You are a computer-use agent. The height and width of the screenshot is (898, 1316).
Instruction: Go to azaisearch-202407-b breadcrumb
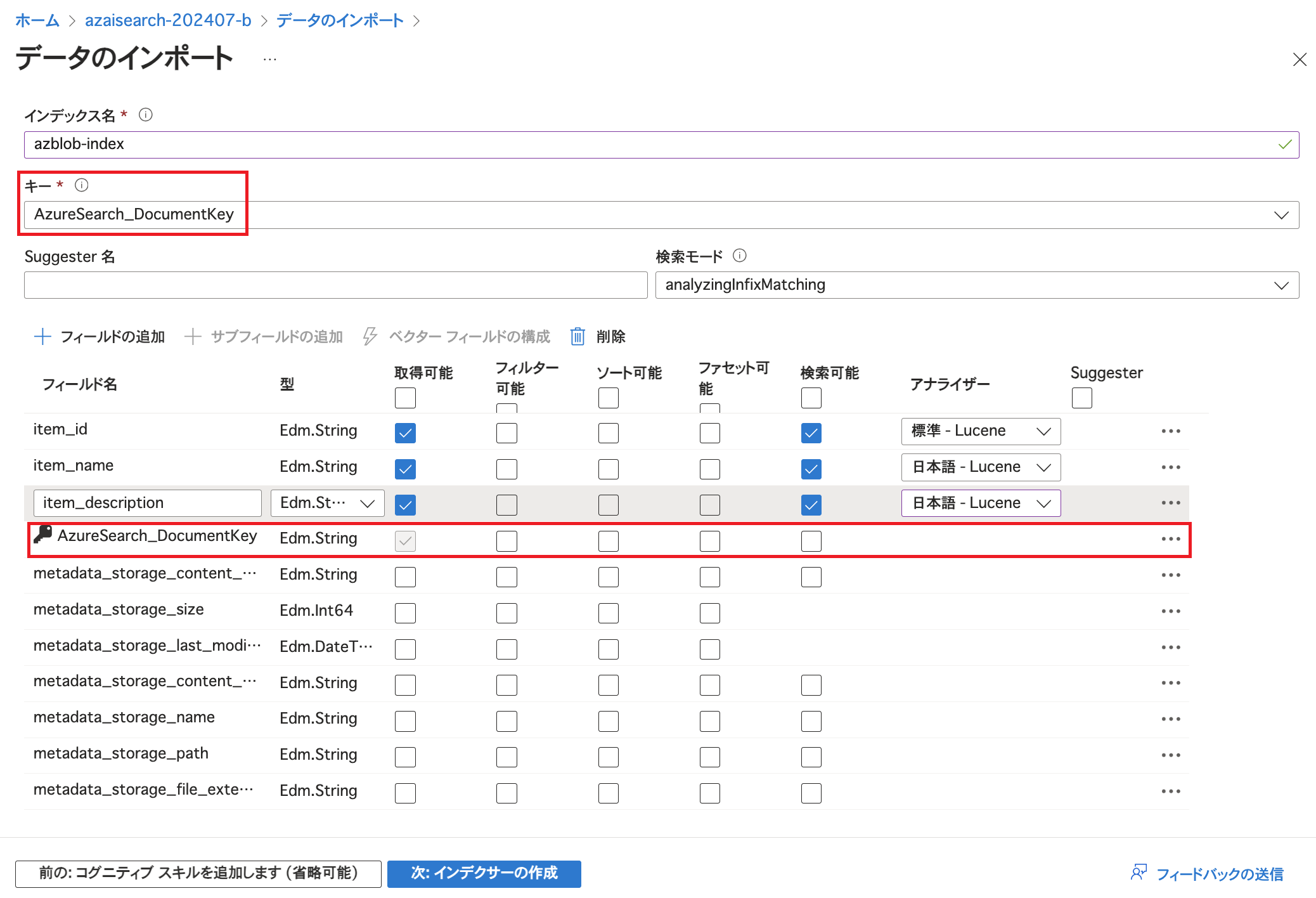(x=168, y=20)
